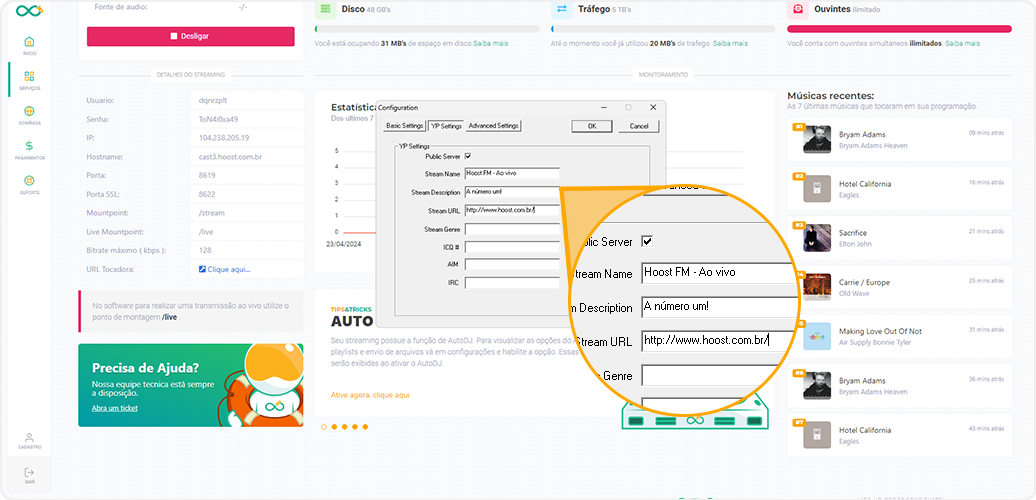
Task: Select the last carousel dot
Action: tap(365, 427)
